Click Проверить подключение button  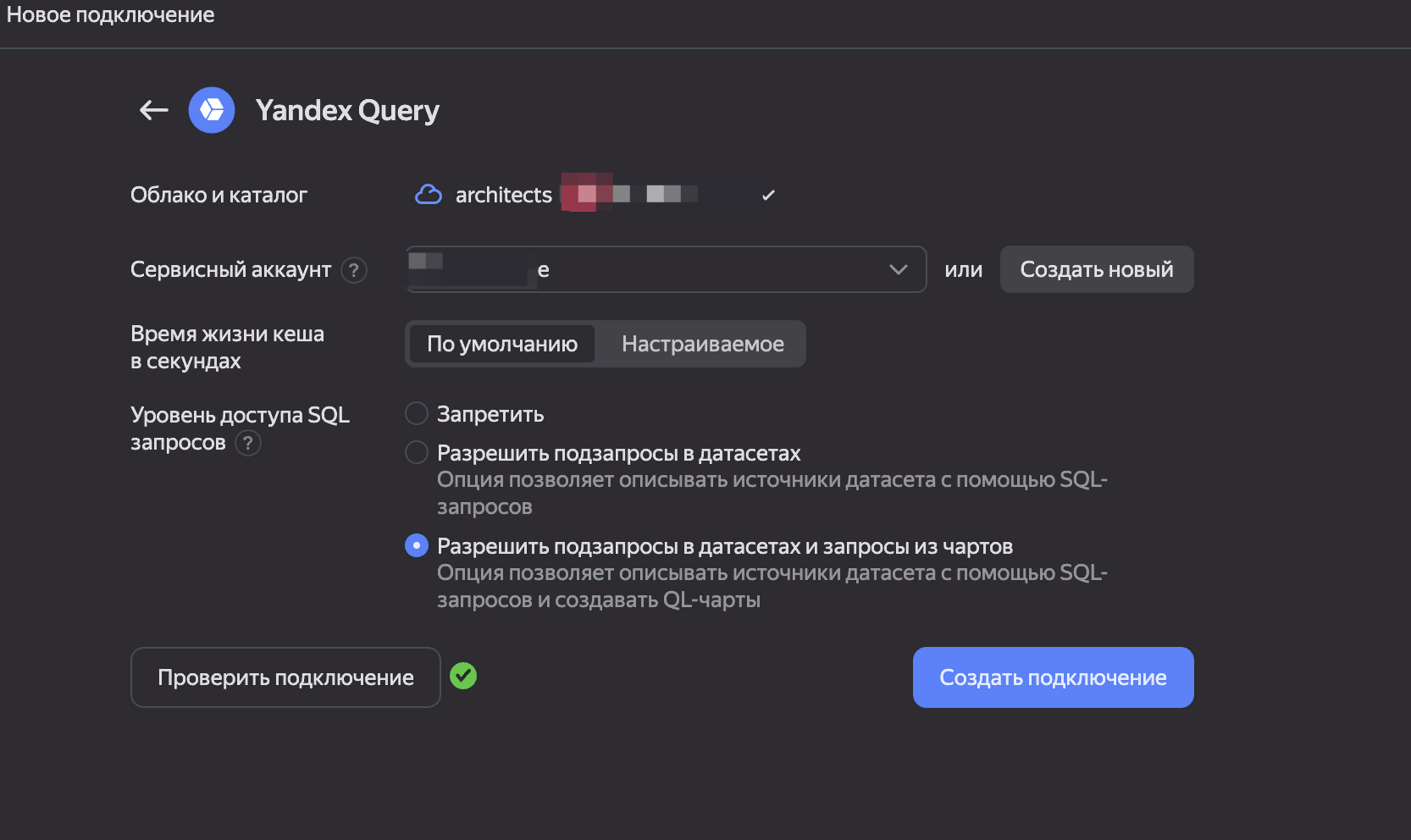(285, 677)
